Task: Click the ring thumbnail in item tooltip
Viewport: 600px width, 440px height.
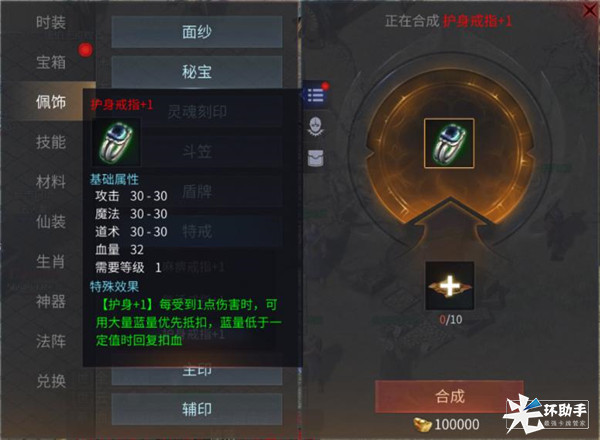Action: click(x=116, y=142)
